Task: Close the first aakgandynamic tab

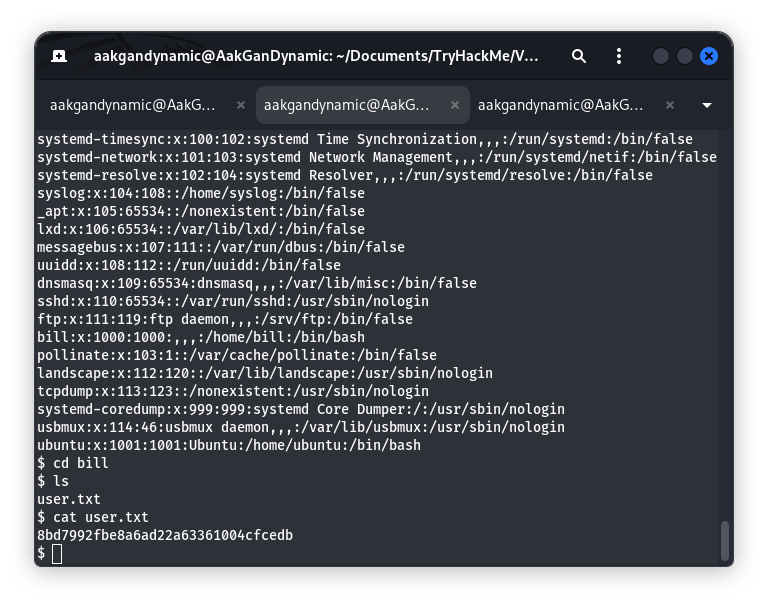Action: [241, 105]
